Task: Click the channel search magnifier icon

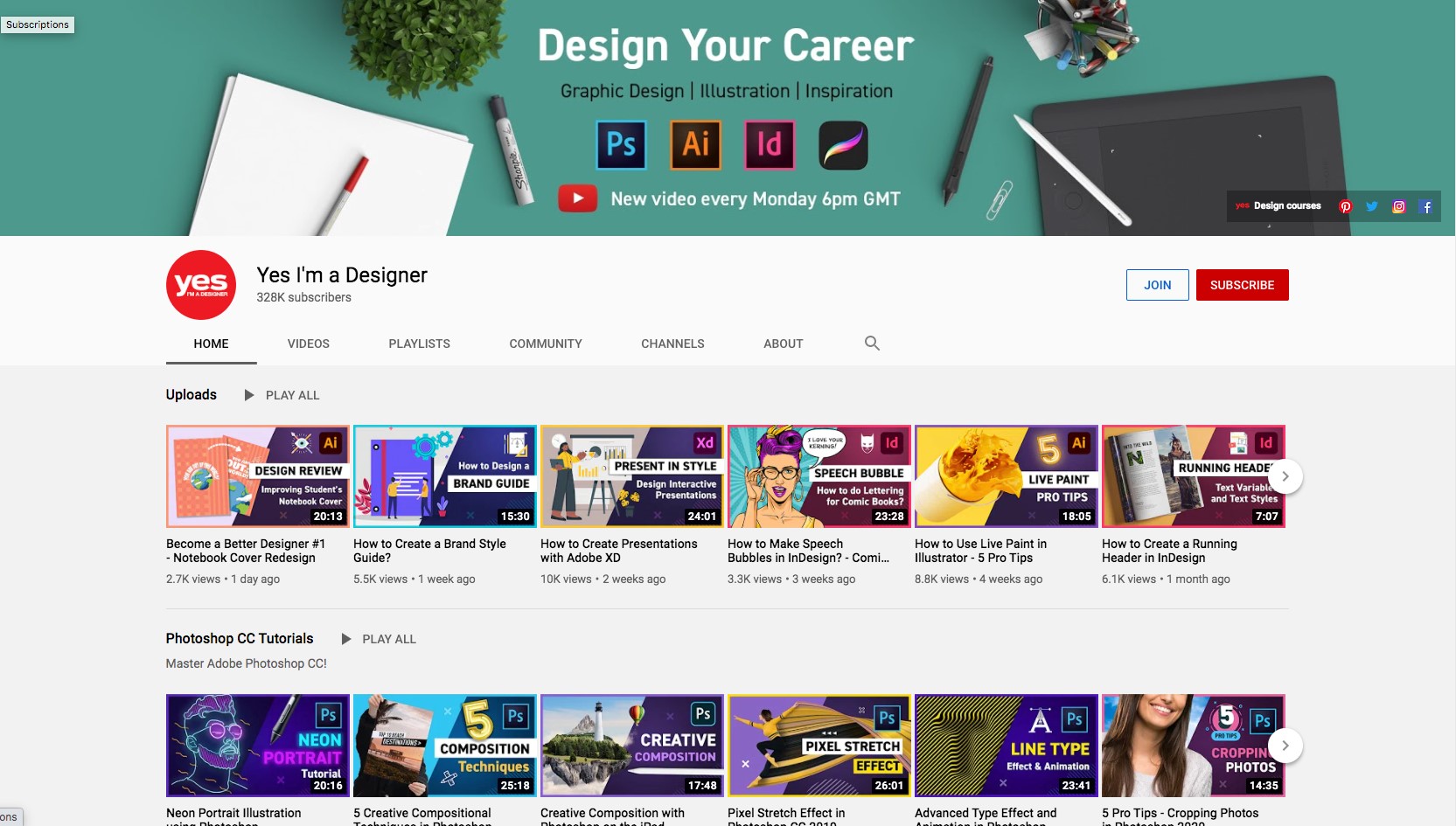Action: tap(872, 344)
